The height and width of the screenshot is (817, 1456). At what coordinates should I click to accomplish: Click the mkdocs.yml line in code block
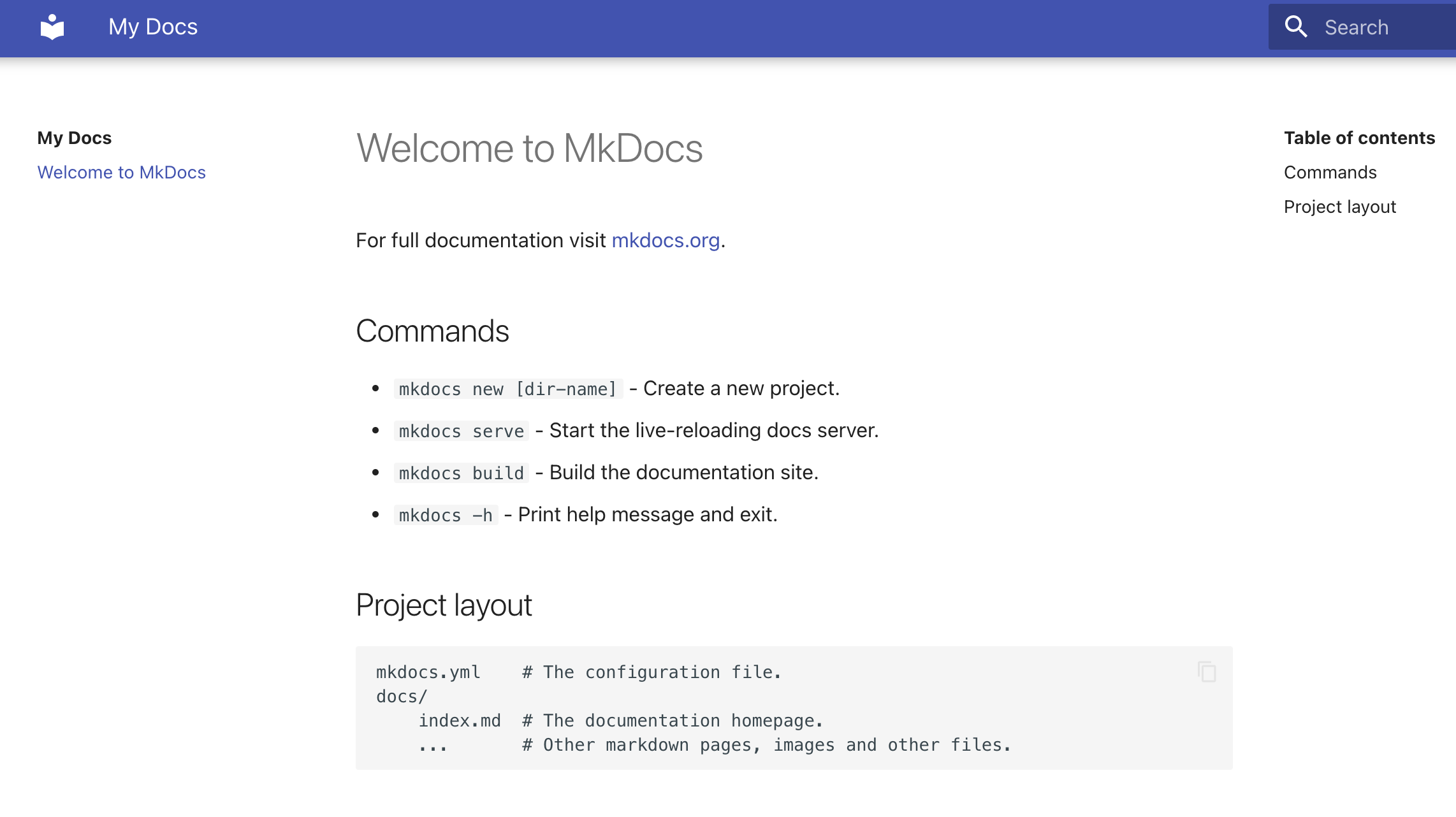(x=428, y=672)
